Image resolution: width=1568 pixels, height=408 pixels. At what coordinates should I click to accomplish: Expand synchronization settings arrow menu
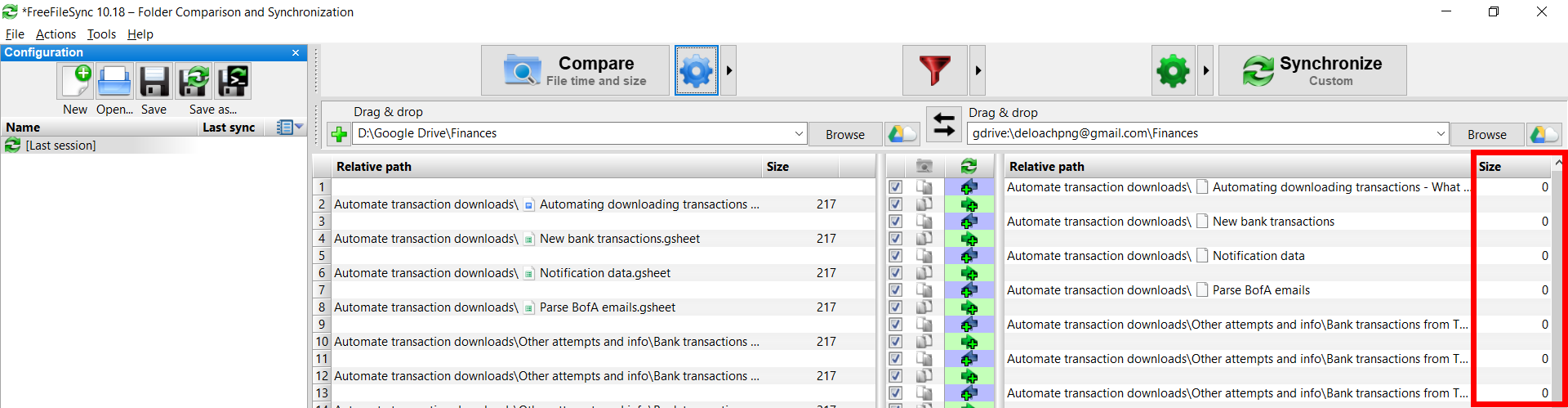click(1205, 70)
